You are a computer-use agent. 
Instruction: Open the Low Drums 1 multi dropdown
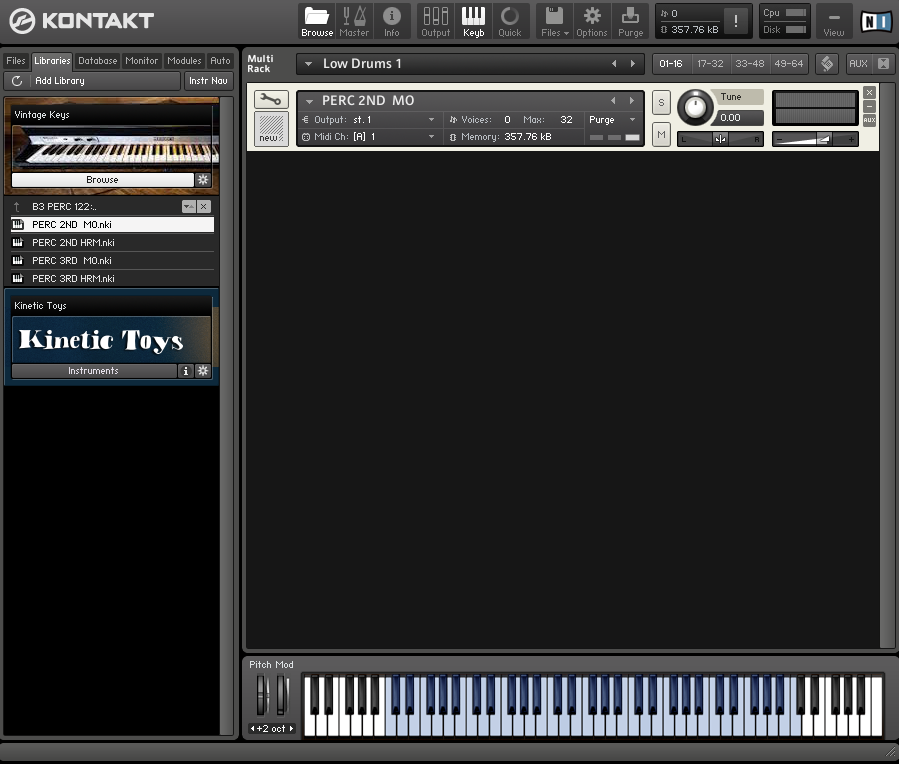pos(308,64)
